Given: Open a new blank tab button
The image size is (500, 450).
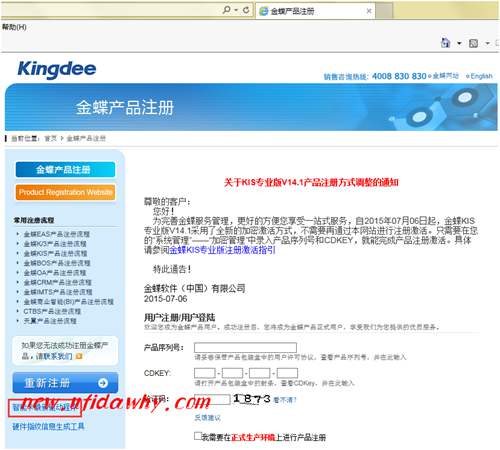Looking at the screenshot, I should 384,11.
